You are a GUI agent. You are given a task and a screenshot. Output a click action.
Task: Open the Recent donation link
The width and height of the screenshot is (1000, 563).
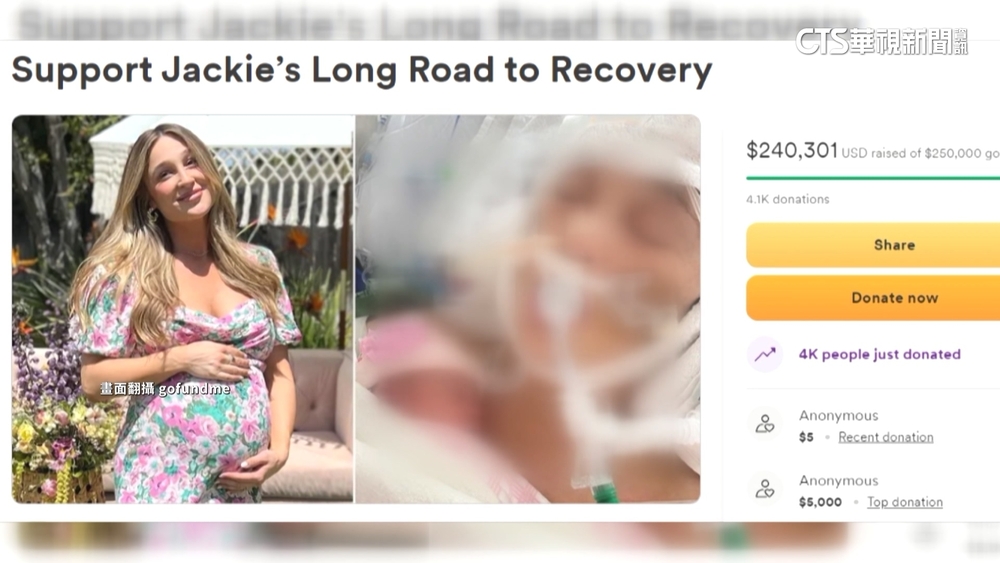tap(885, 437)
